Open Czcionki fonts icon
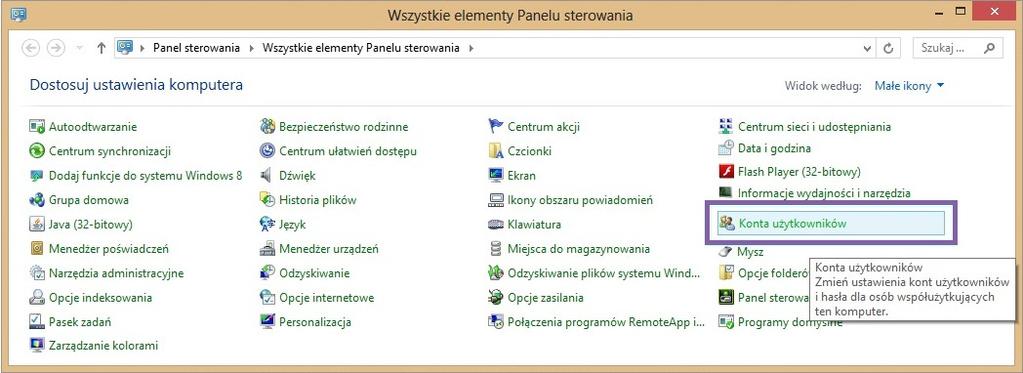Image resolution: width=1023 pixels, height=373 pixels. [x=496, y=151]
